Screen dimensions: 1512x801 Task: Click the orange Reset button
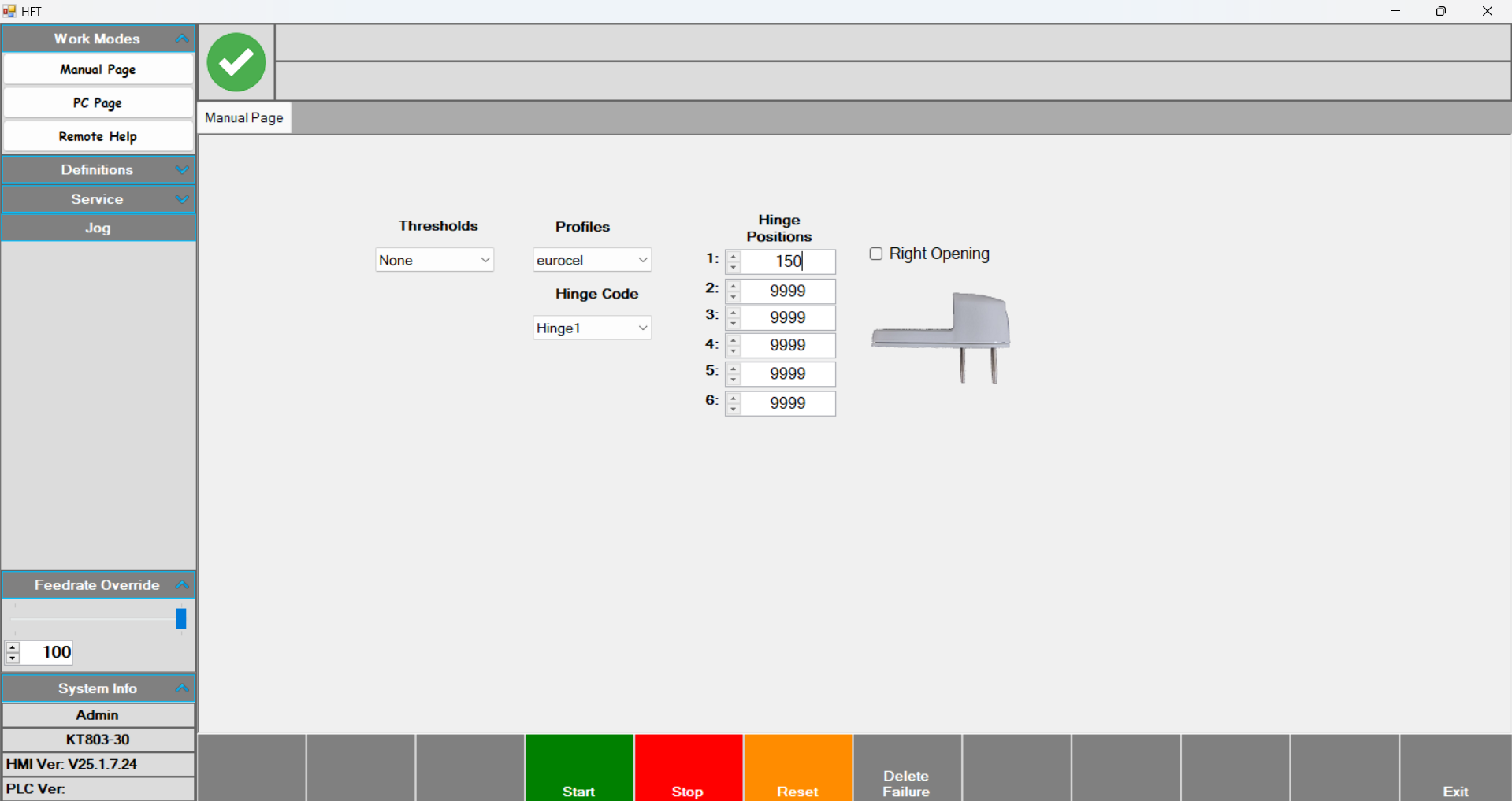(x=797, y=768)
